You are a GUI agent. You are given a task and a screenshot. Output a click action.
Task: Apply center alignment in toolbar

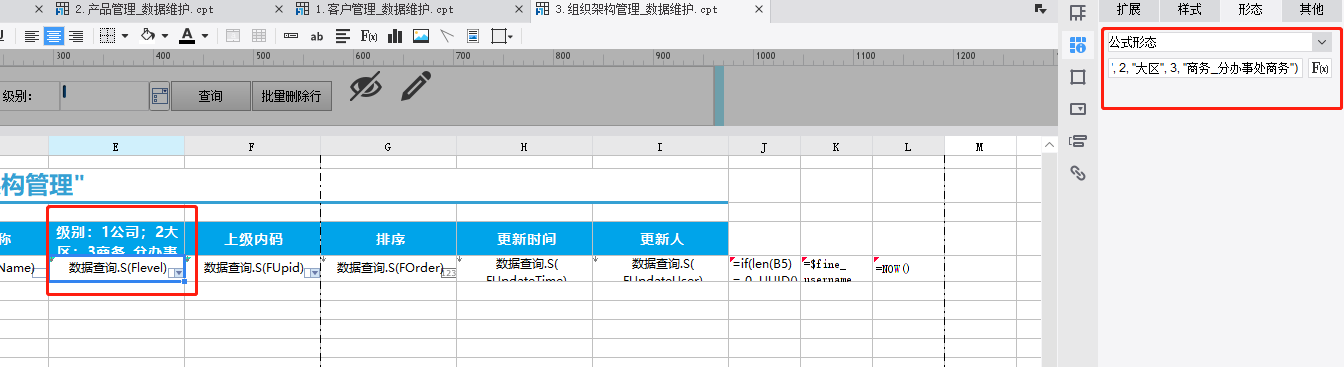(x=53, y=36)
